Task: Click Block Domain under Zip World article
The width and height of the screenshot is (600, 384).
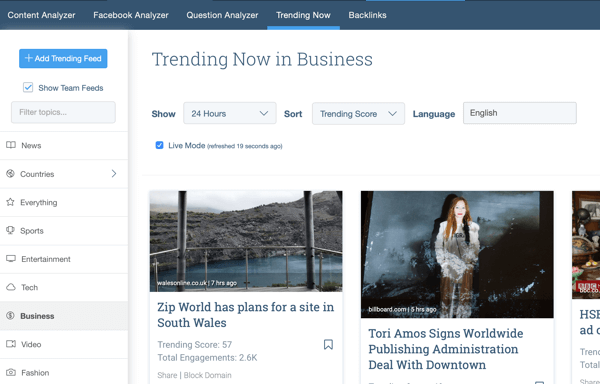Action: point(207,375)
